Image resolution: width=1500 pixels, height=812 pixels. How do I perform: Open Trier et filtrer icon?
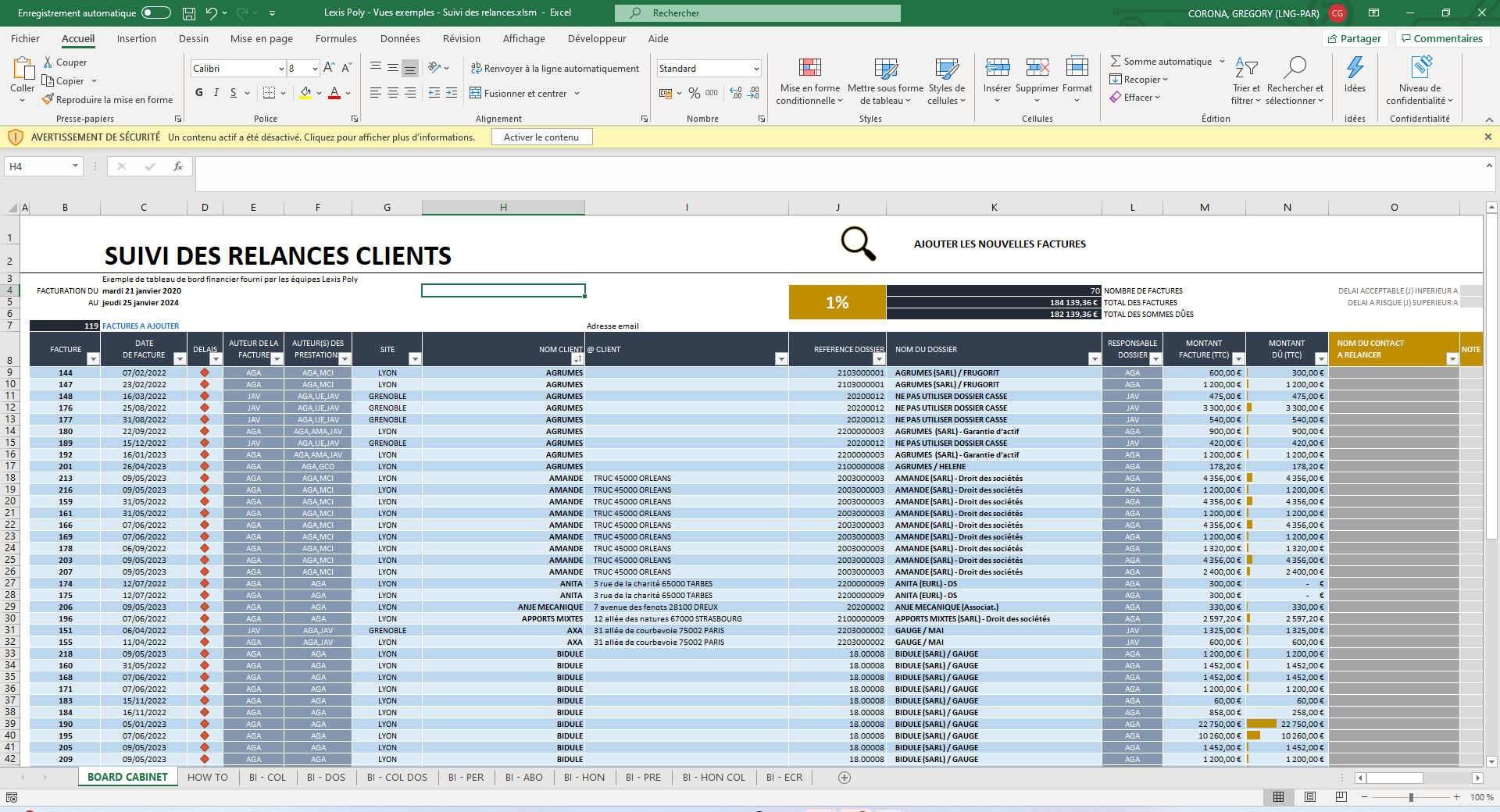coord(1246,68)
